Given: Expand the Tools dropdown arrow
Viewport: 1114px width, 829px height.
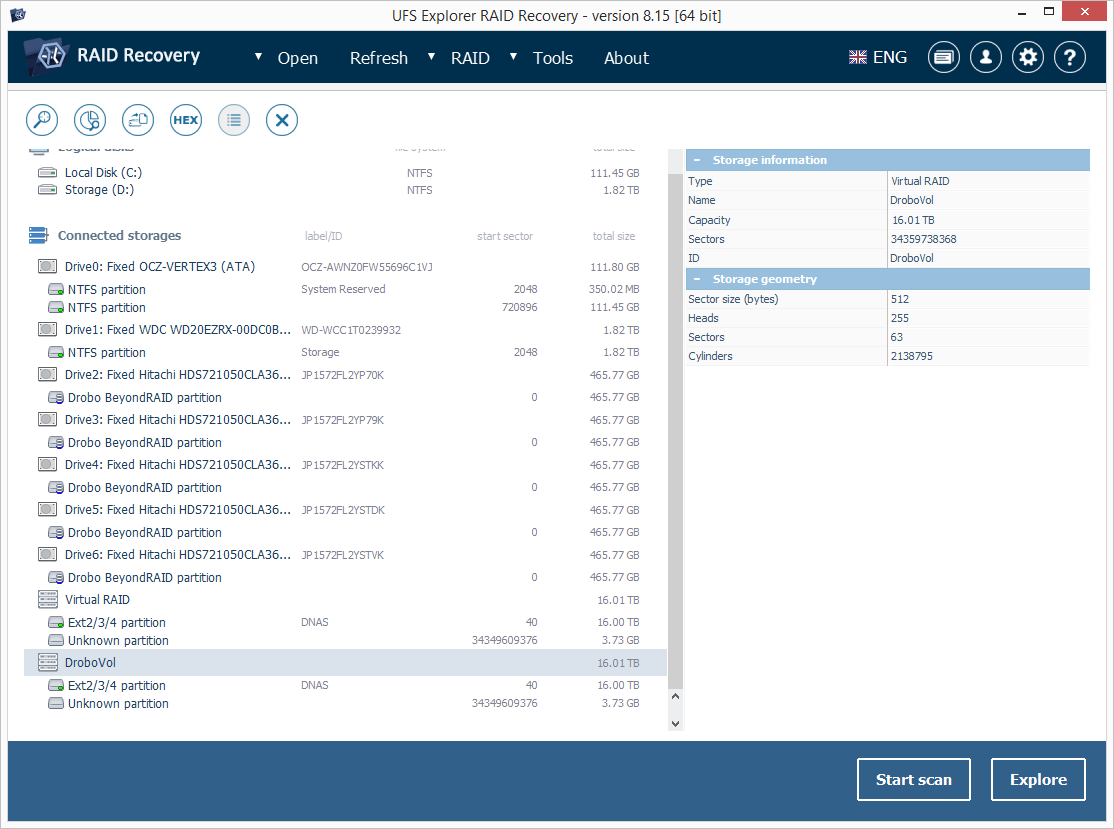Looking at the screenshot, I should pos(514,56).
